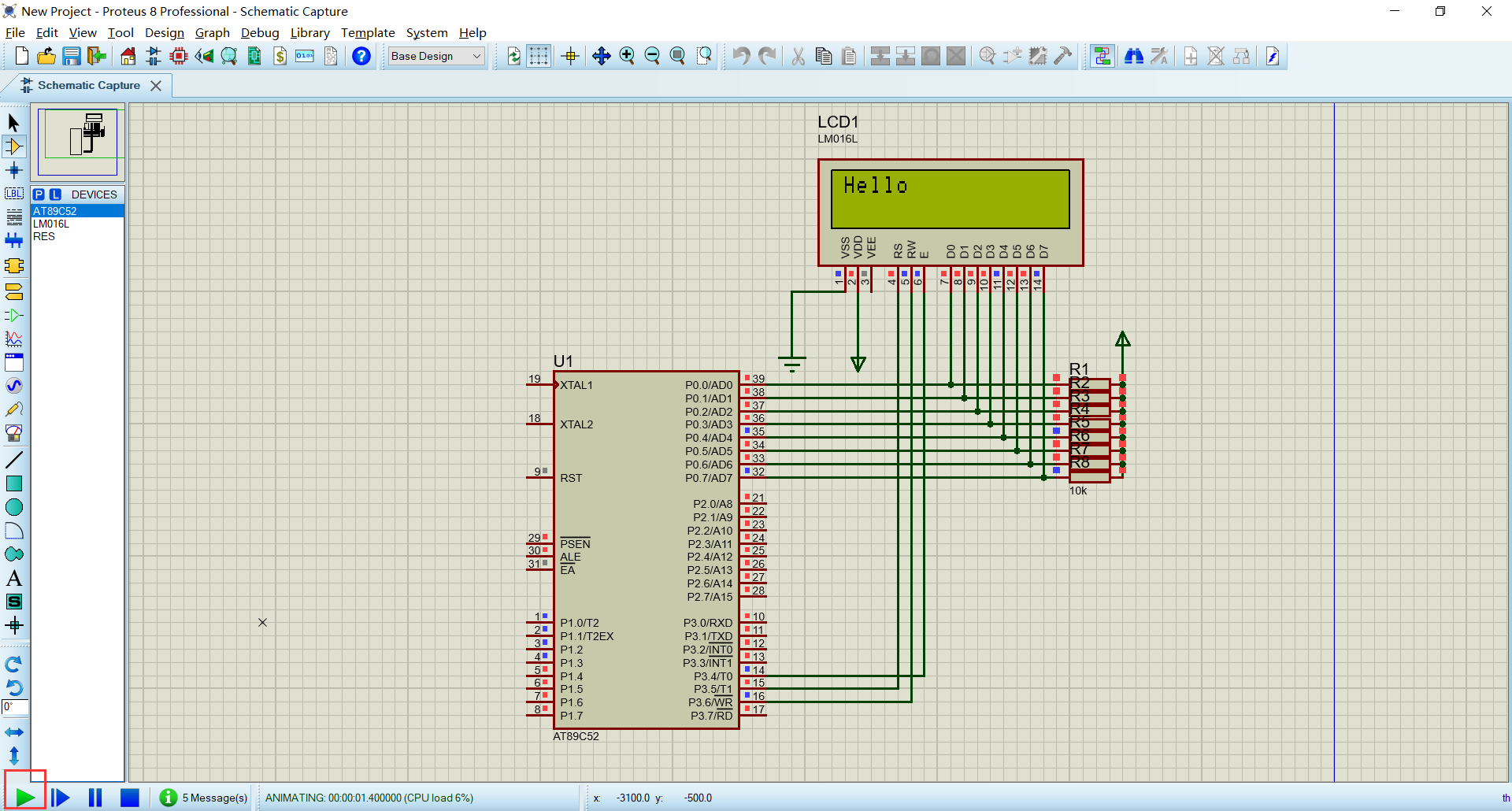
Task: Redo action arrow icon
Action: click(767, 56)
